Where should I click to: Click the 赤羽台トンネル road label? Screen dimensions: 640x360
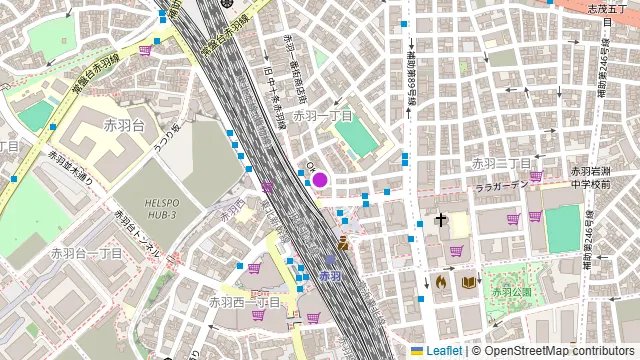[x=137, y=233]
